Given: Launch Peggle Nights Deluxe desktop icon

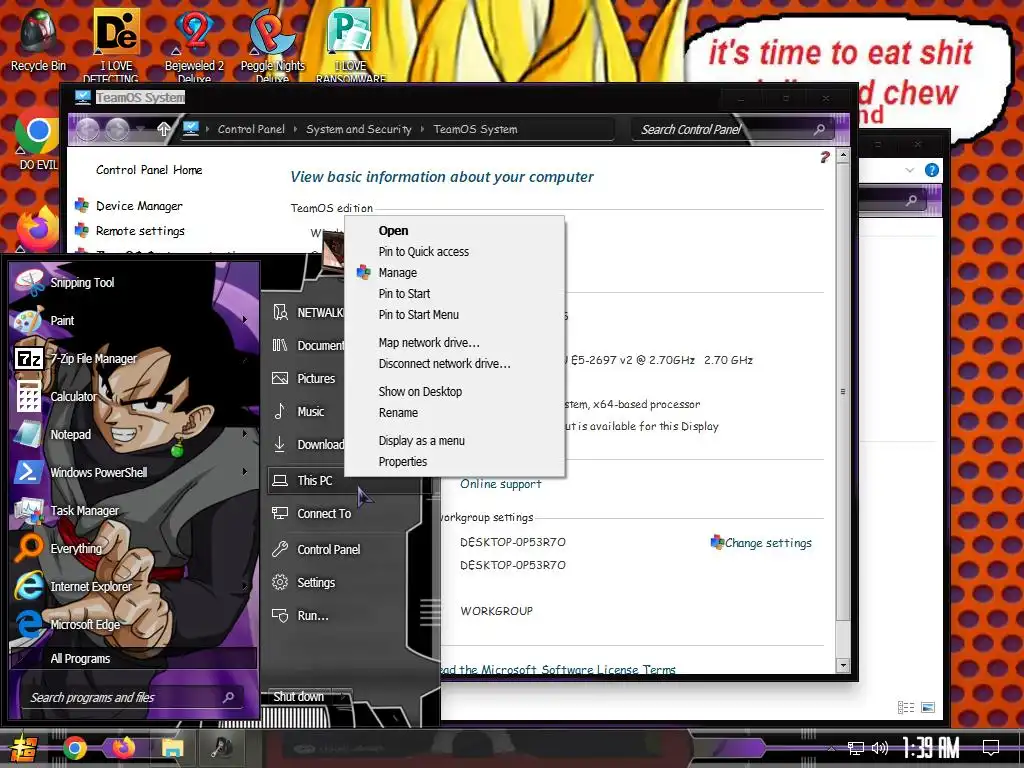Looking at the screenshot, I should coord(272,44).
